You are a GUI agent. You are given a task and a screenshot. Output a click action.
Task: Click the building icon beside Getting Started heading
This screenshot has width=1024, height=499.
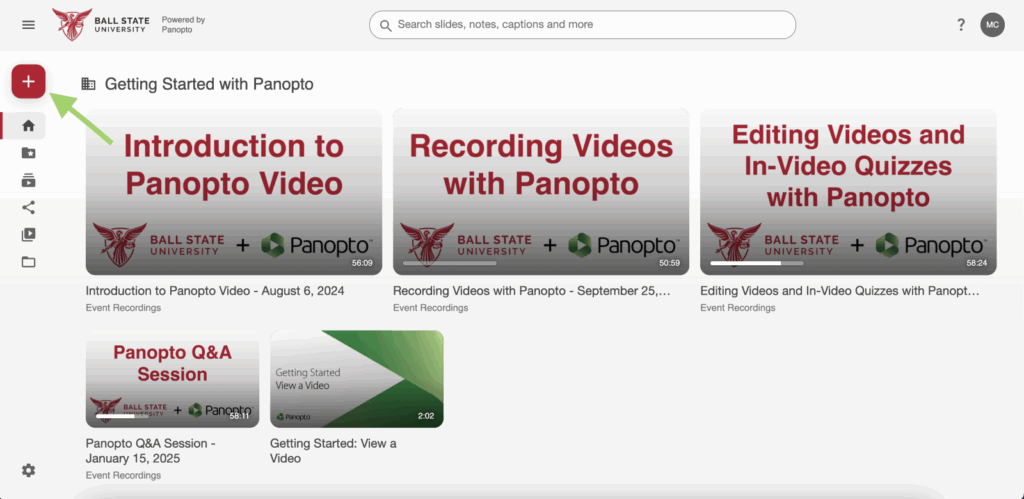click(x=88, y=84)
